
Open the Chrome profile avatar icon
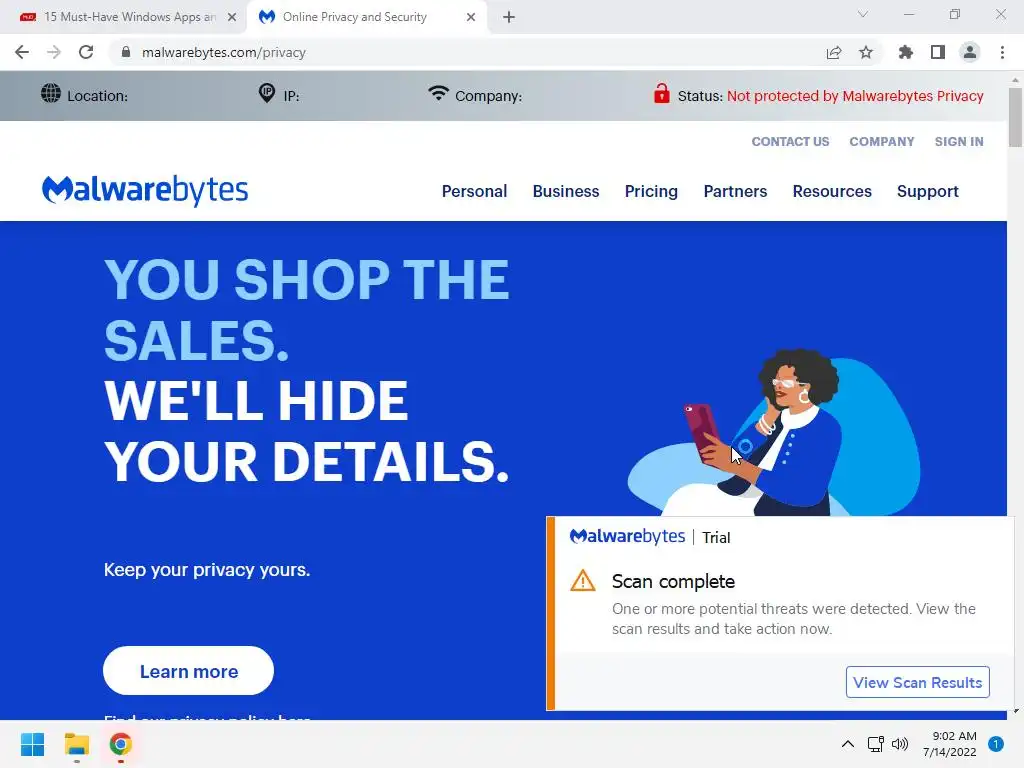click(x=970, y=52)
